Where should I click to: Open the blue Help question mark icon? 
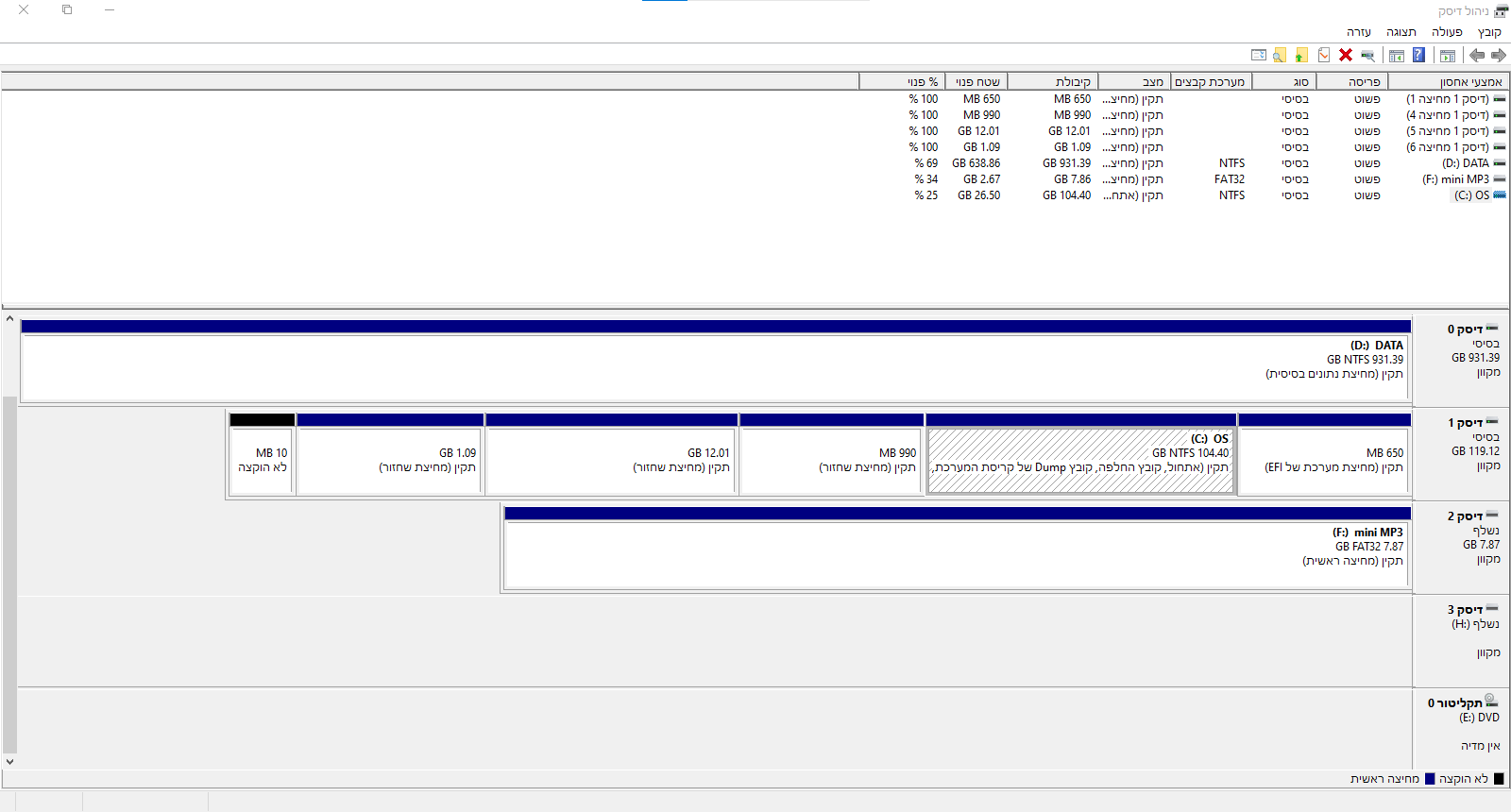1418,55
